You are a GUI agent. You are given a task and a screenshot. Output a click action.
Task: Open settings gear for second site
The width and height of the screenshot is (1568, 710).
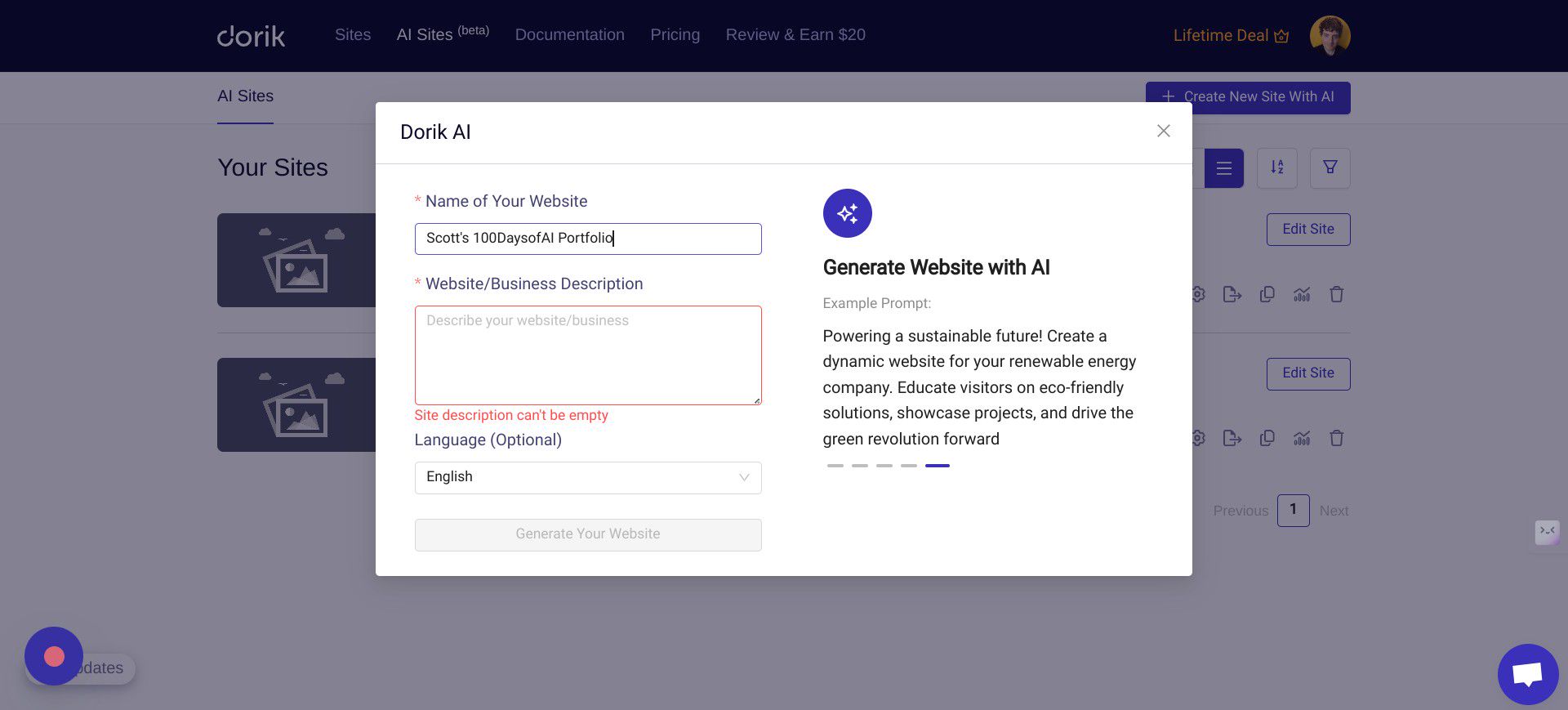[1198, 438]
